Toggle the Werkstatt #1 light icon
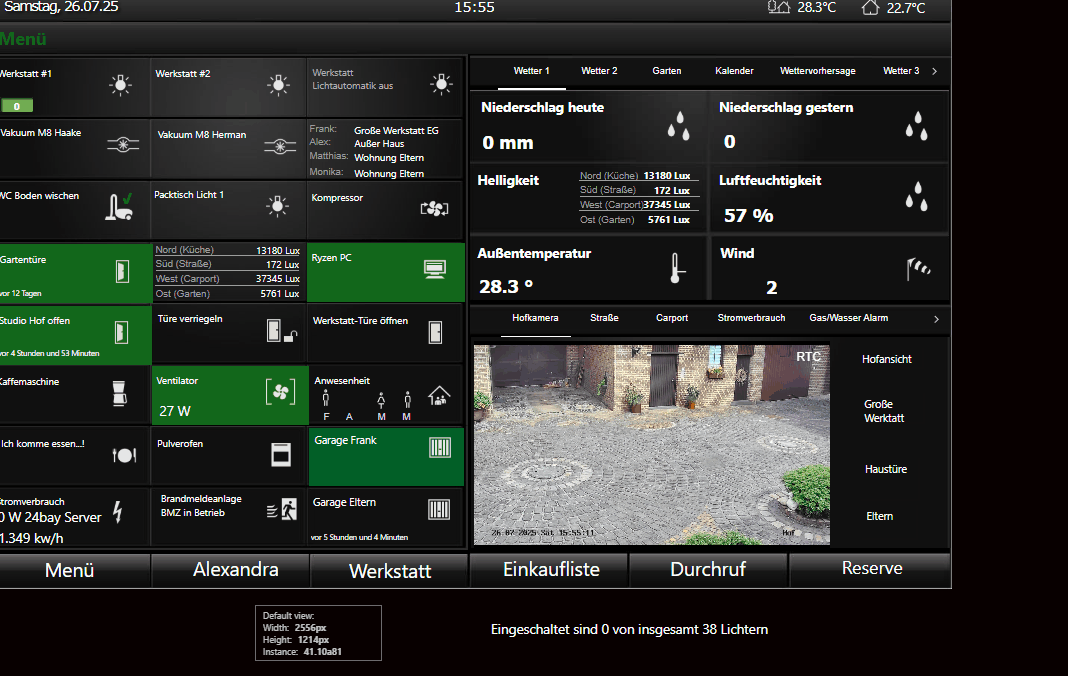The image size is (1068, 676). (x=121, y=84)
